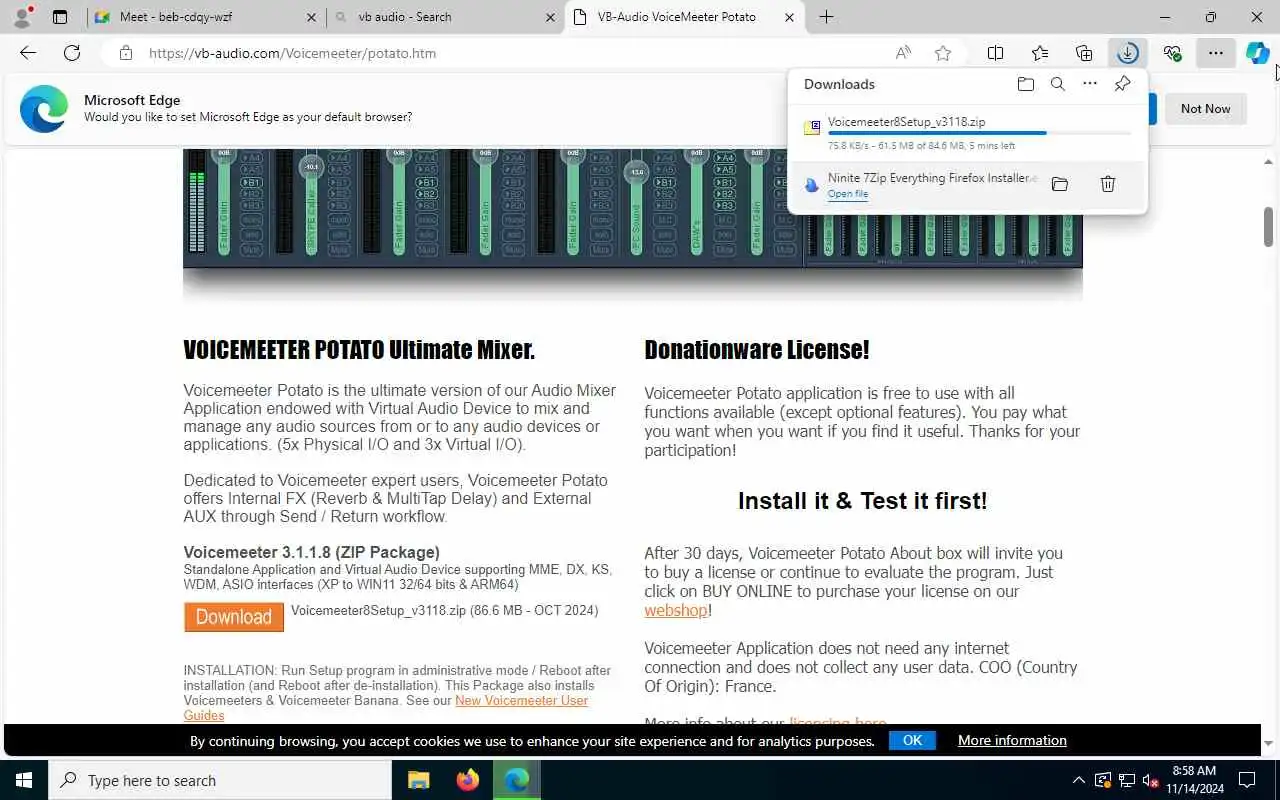Screen dimensions: 1280x800
Task: Go back to the previous page
Action: pyautogui.click(x=28, y=53)
